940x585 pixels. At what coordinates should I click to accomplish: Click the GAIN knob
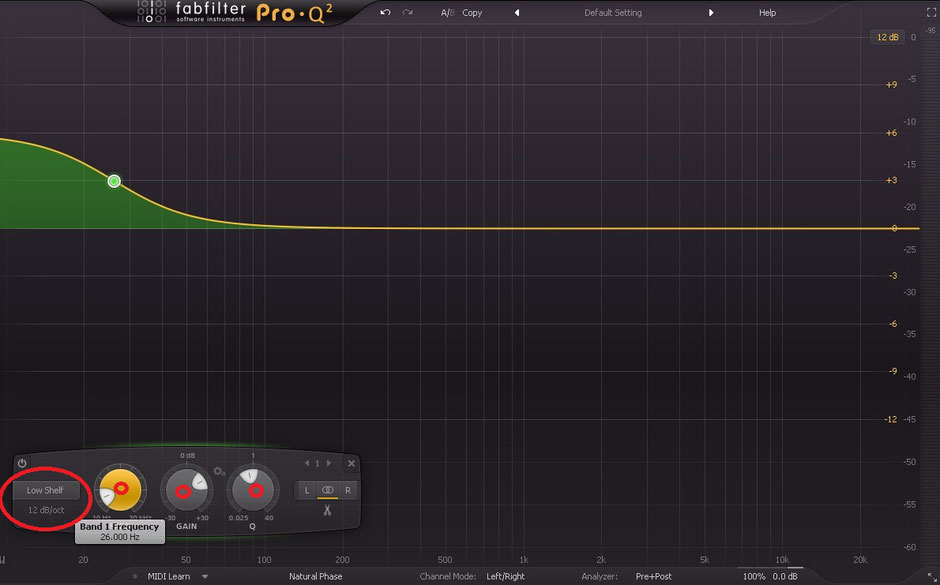pos(186,490)
